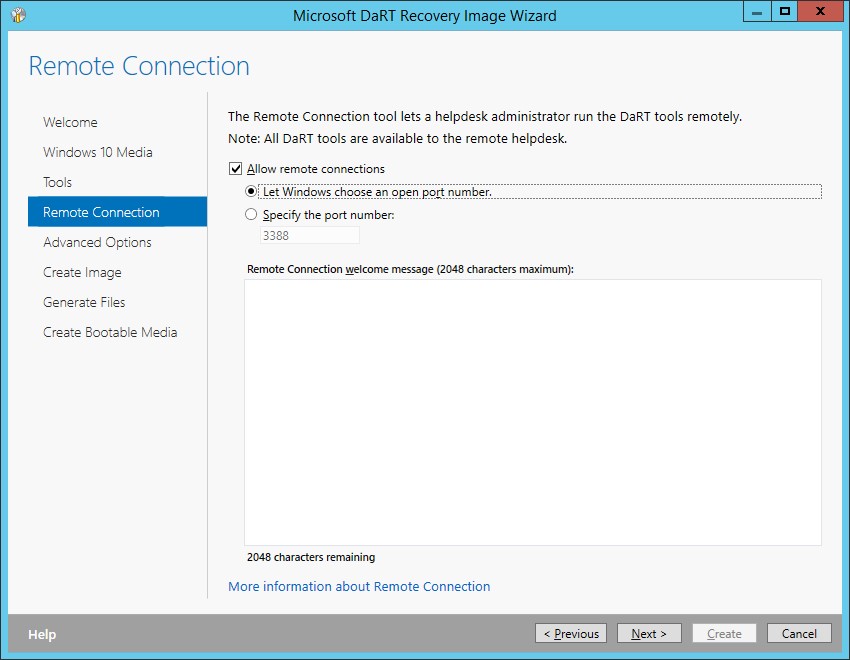
Task: Select Let Windows choose an open port
Action: (x=251, y=191)
